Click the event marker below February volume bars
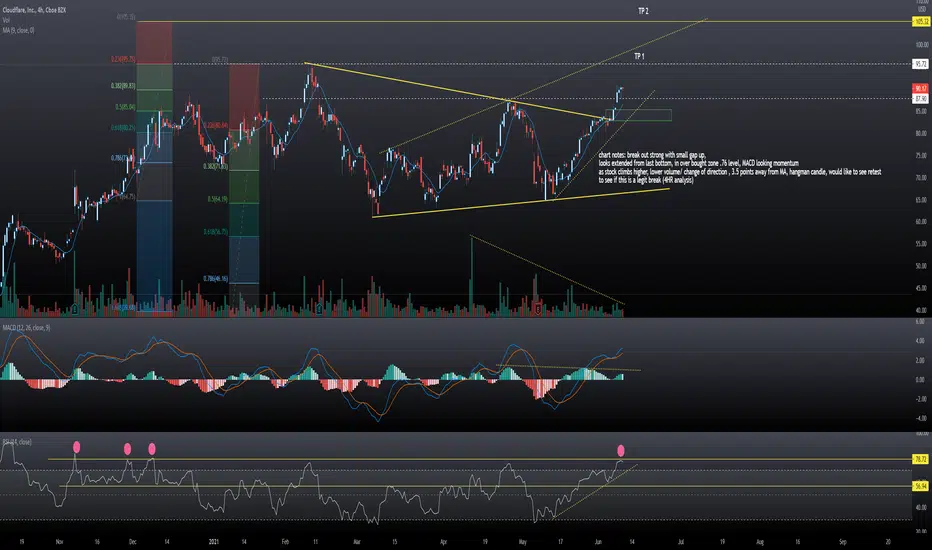932x550 pixels. (x=319, y=309)
